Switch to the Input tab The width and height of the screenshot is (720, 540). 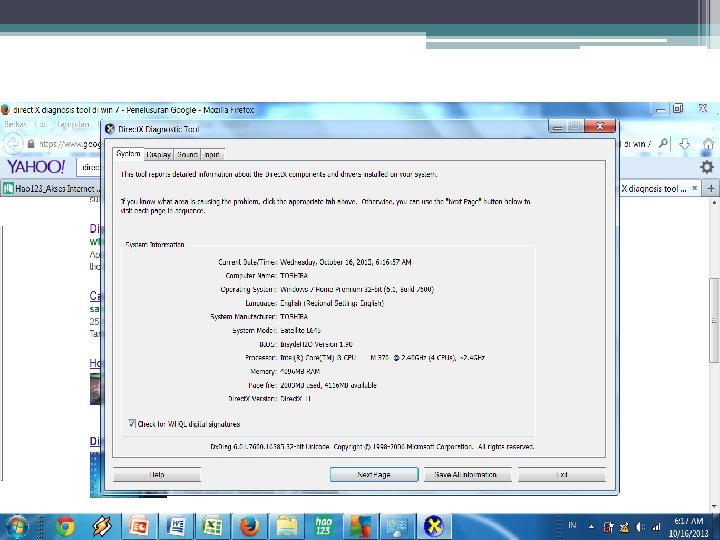212,155
